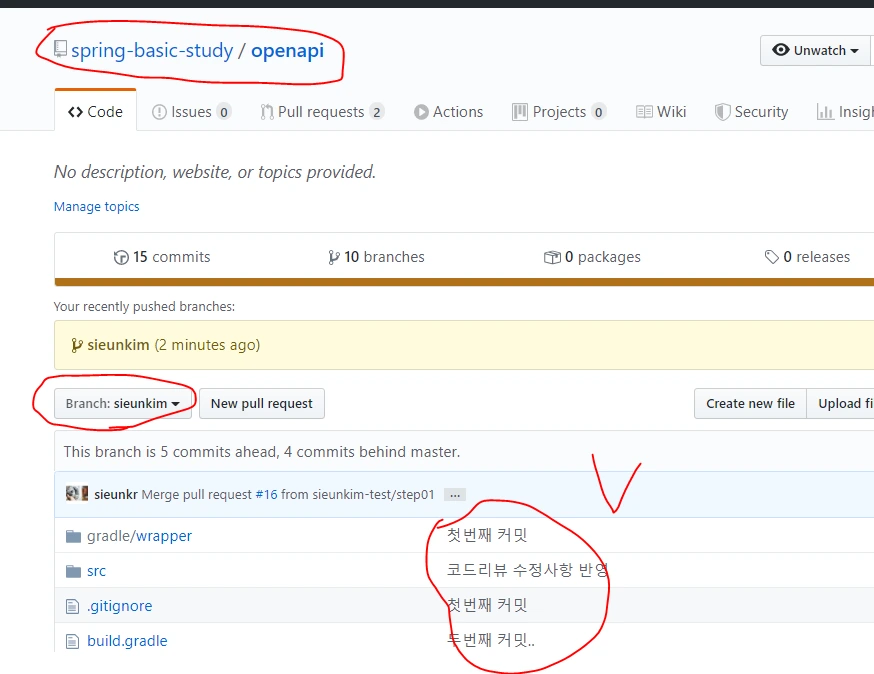Click the Projects board icon

[x=519, y=112]
